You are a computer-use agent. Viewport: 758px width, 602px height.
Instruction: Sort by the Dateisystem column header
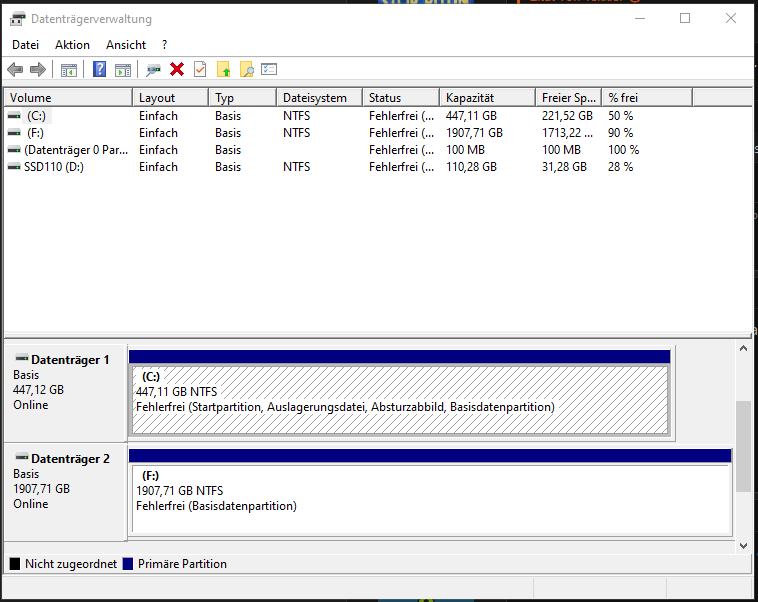point(320,98)
